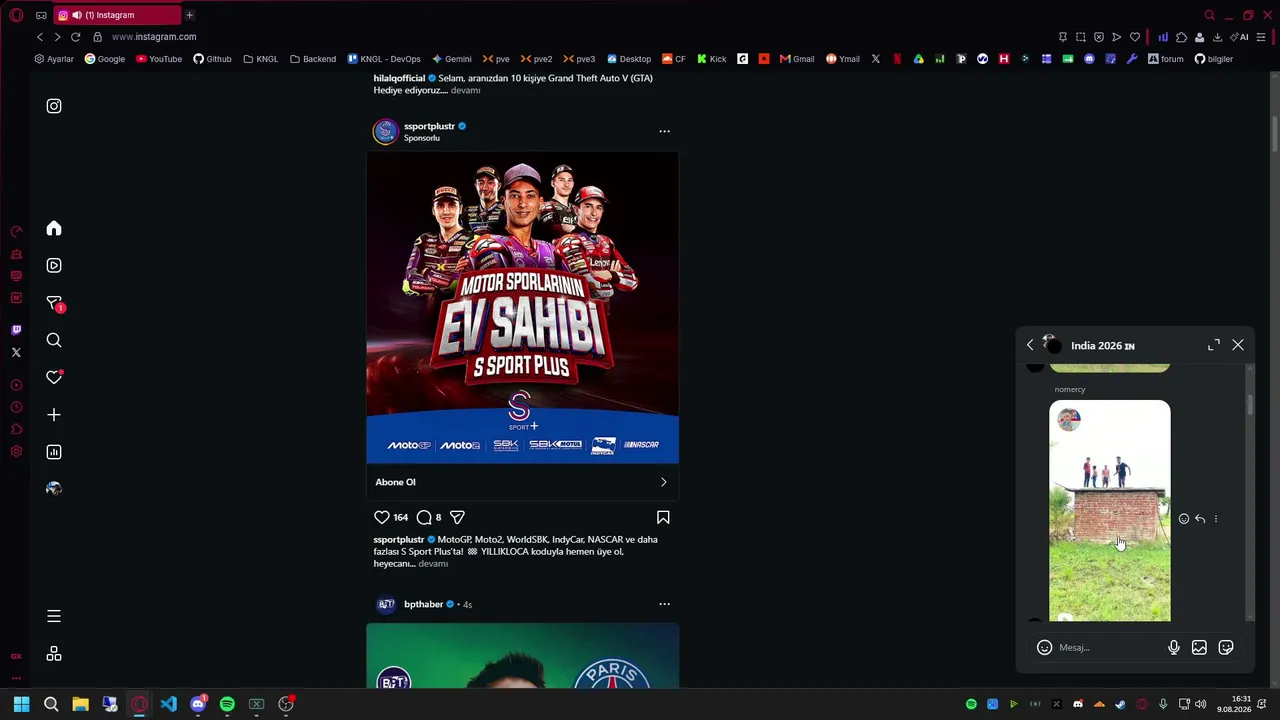Open Spotify from the taskbar
Image resolution: width=1280 pixels, height=720 pixels.
point(227,704)
